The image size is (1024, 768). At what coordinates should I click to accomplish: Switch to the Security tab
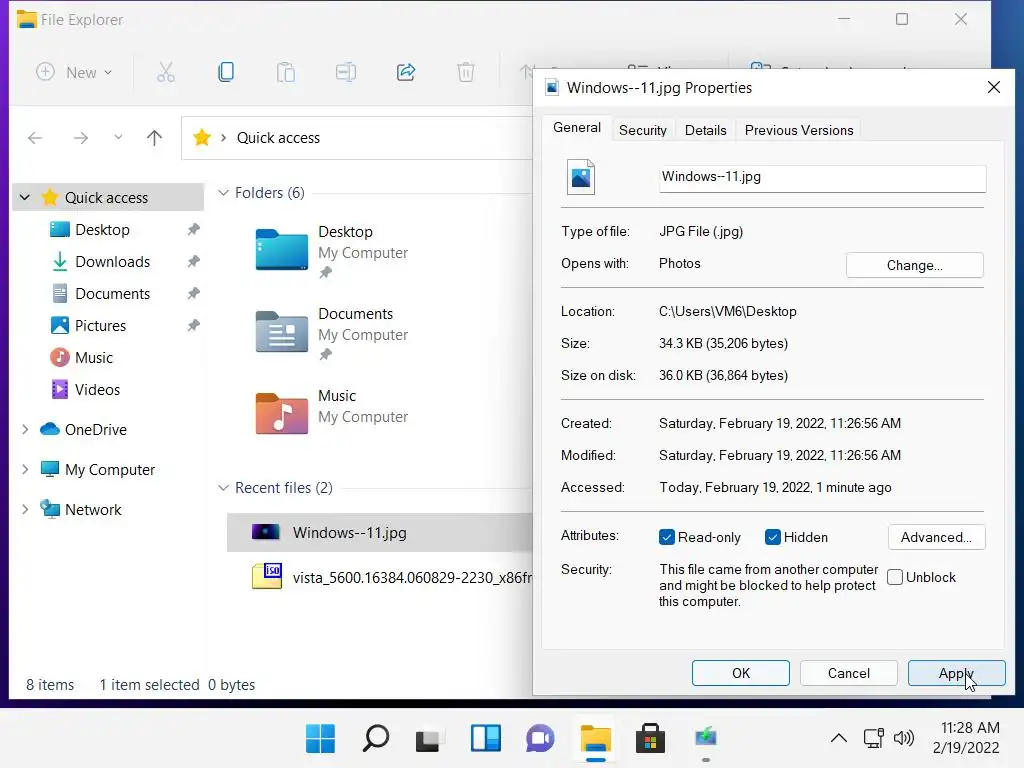coord(643,131)
